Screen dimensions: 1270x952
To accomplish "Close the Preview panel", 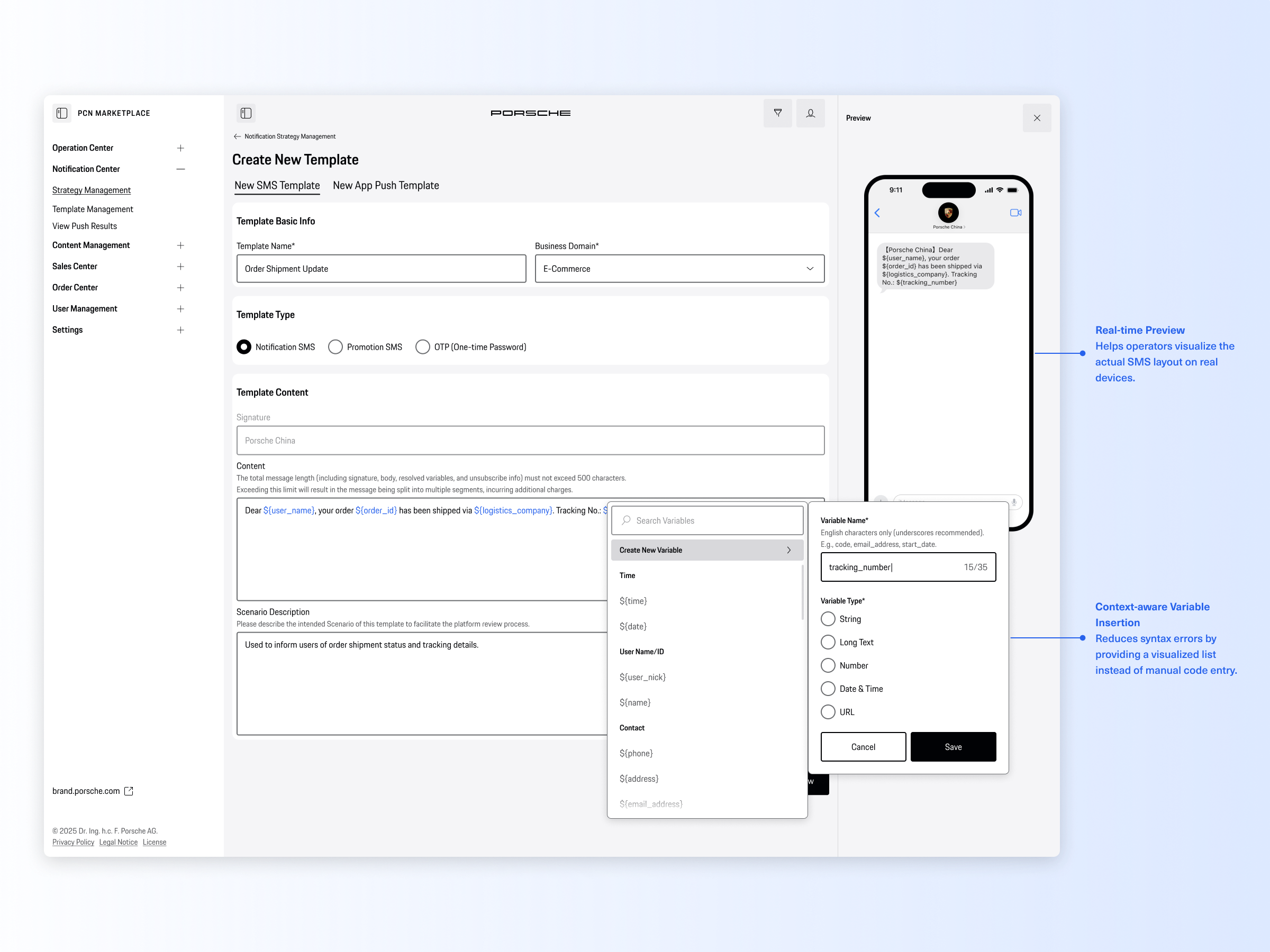I will point(1036,118).
